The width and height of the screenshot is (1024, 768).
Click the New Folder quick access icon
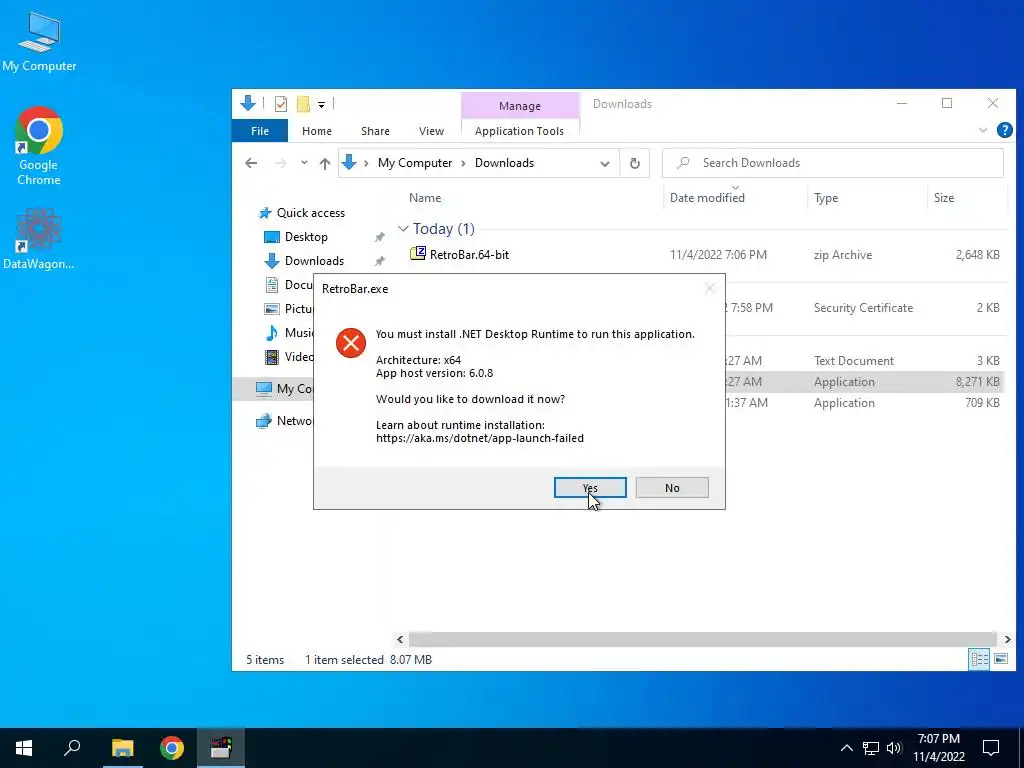click(x=303, y=104)
